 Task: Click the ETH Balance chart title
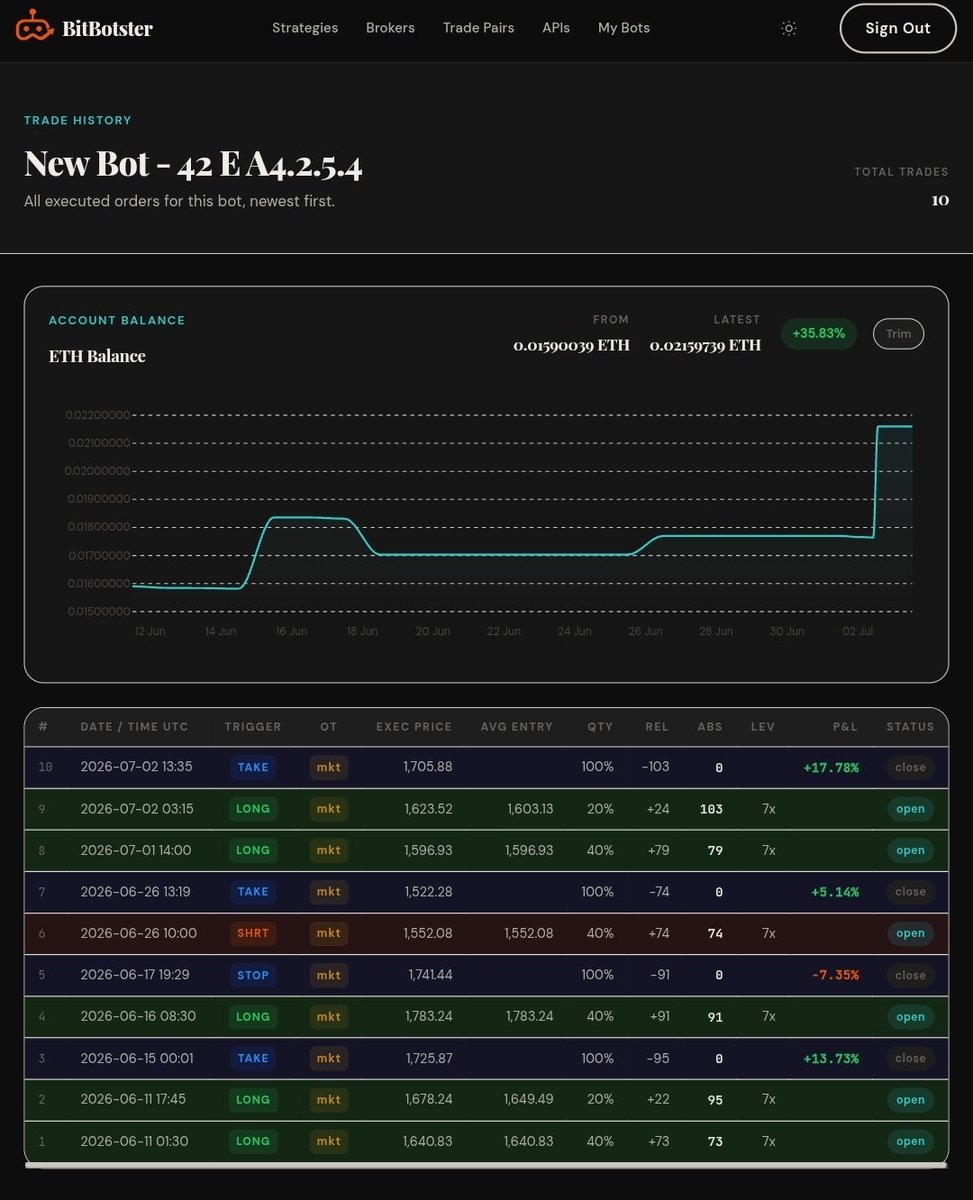point(97,356)
